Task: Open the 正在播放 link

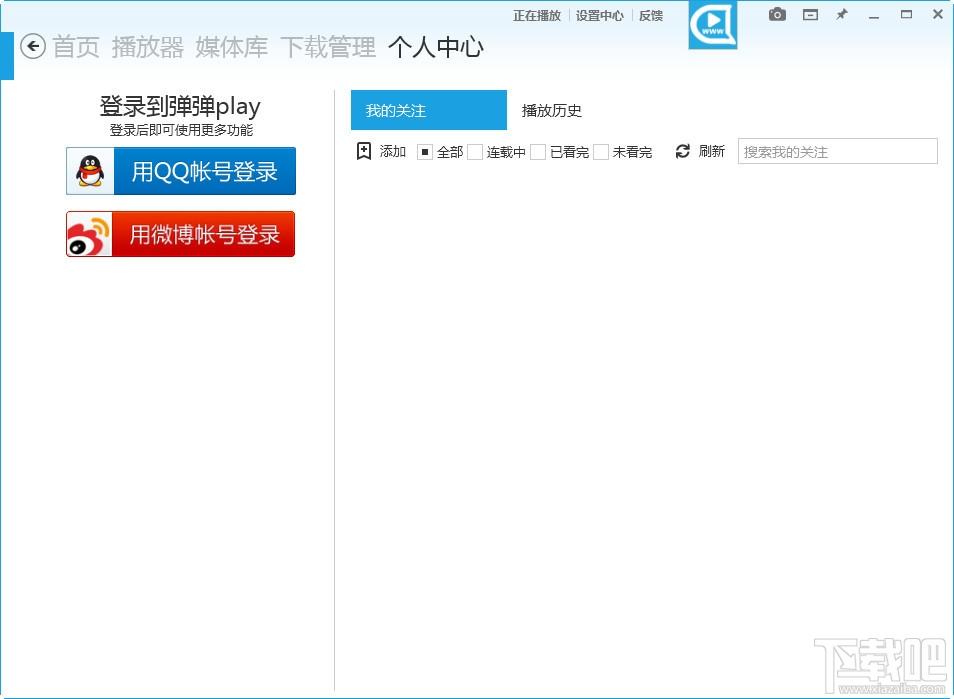Action: click(x=537, y=16)
